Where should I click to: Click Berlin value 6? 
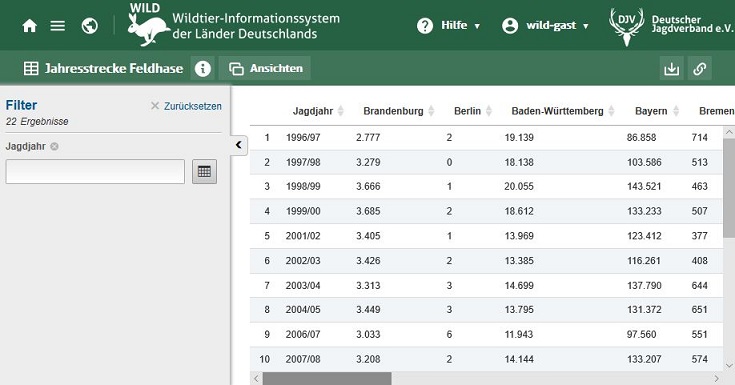449,334
